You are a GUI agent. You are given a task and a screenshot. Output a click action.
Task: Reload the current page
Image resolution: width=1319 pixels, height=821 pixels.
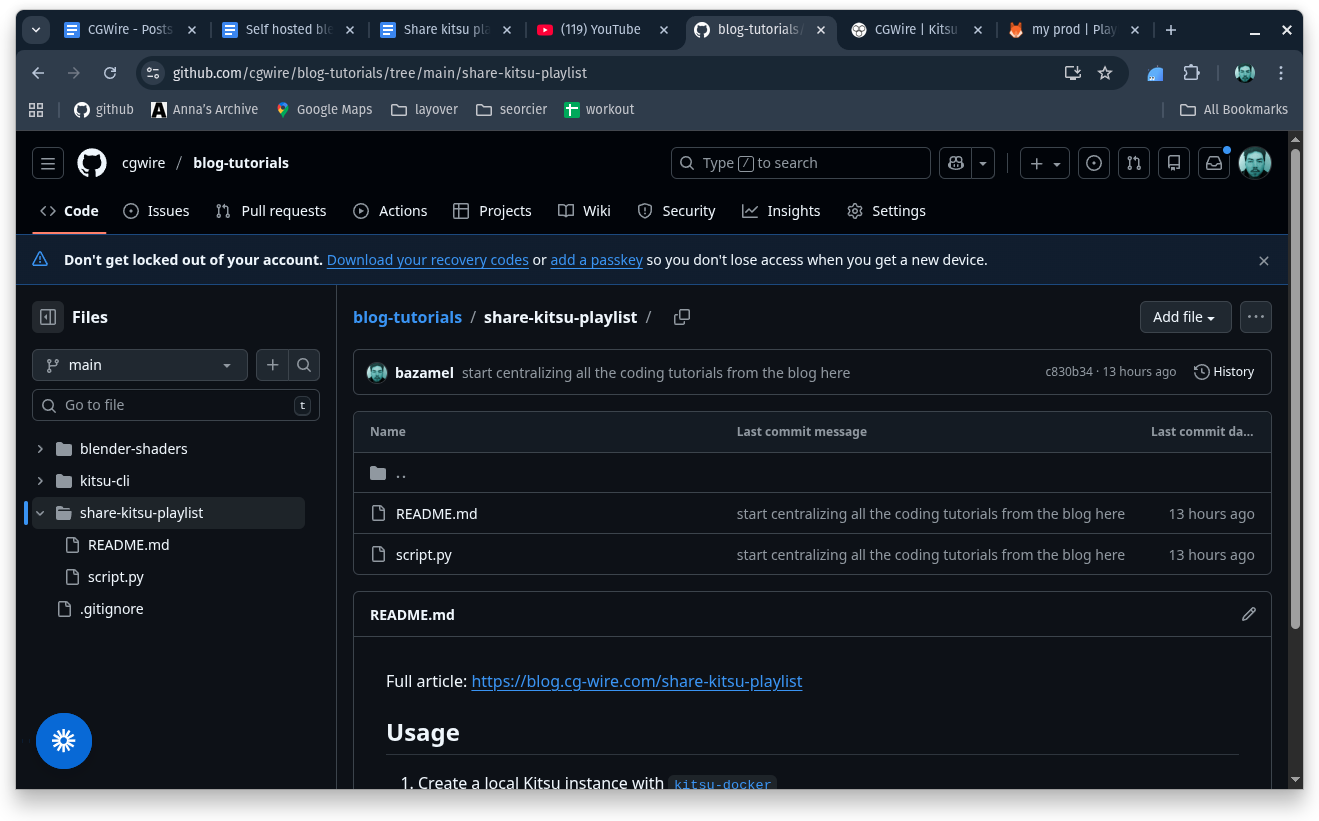110,73
